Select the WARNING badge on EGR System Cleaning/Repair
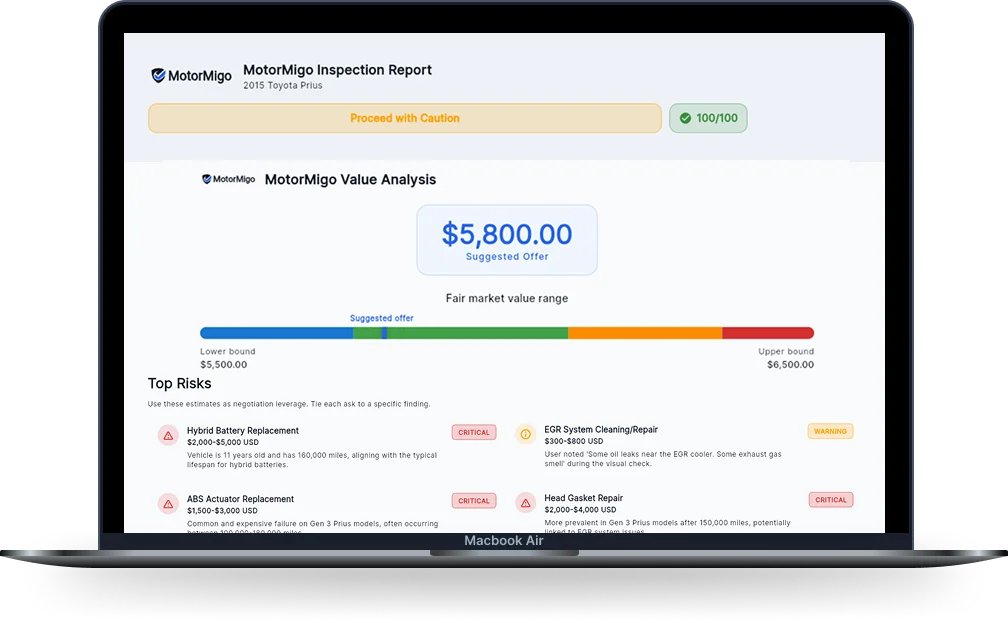Viewport: 1008px width, 623px height. tap(830, 431)
